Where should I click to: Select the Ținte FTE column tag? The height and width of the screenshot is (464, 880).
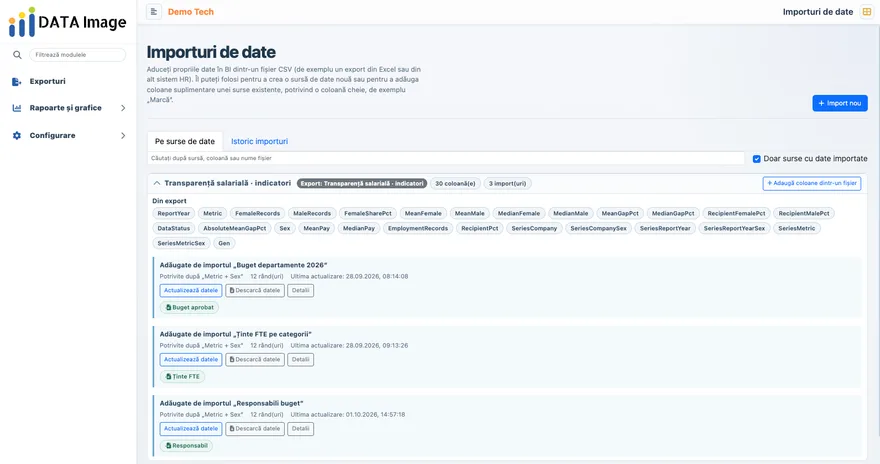(x=182, y=376)
